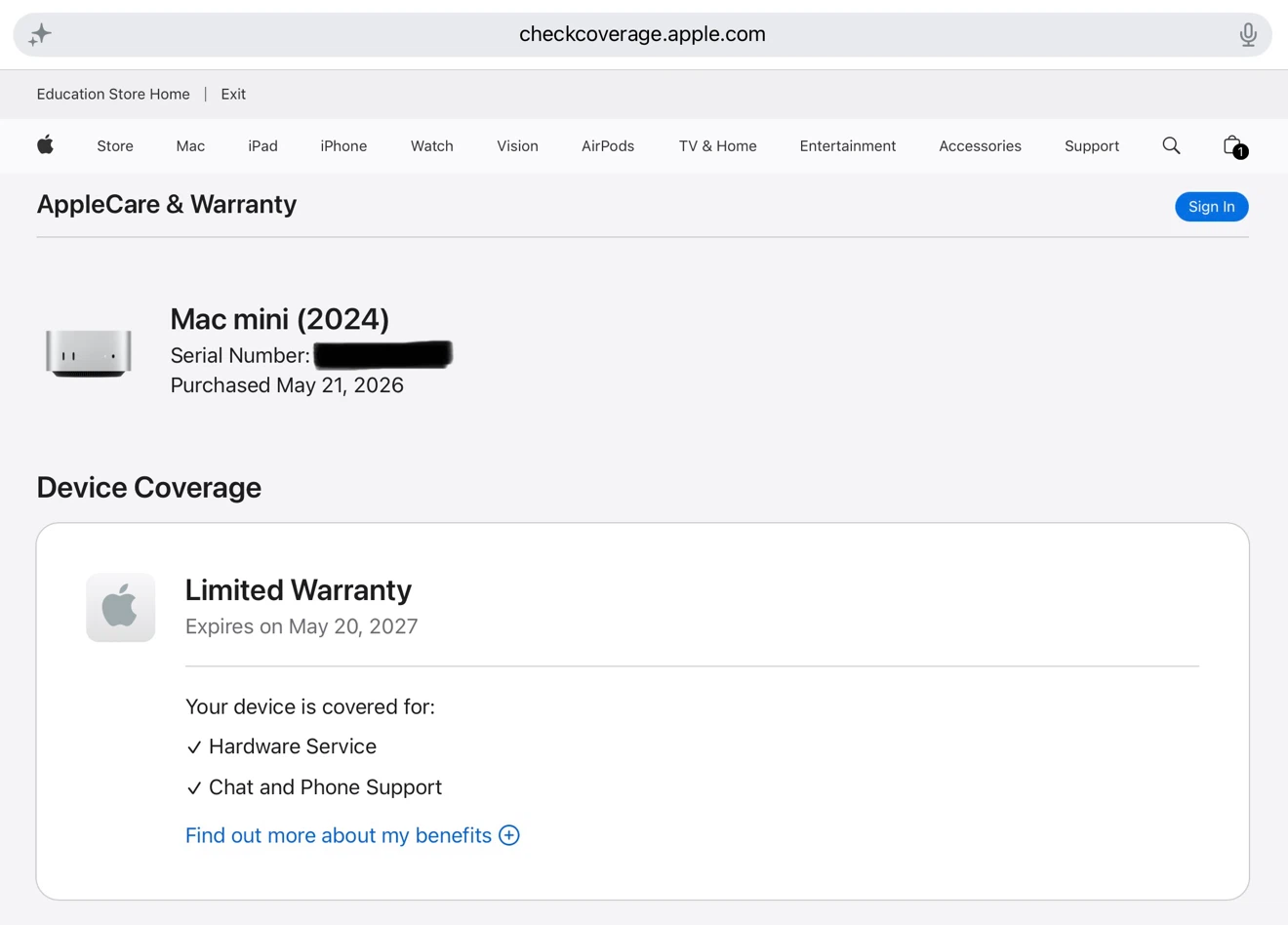Tap the microphone icon in address bar
1288x925 pixels.
1248,35
